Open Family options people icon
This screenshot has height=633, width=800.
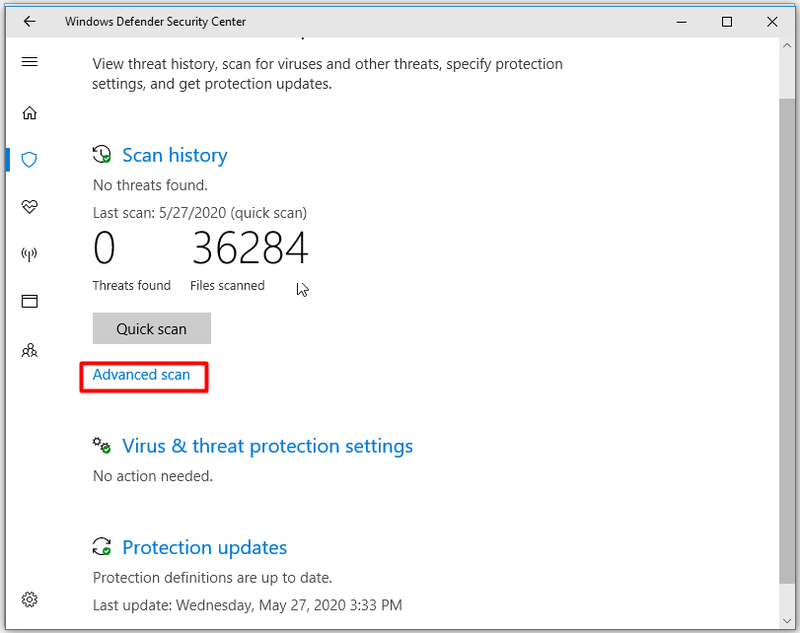(30, 350)
